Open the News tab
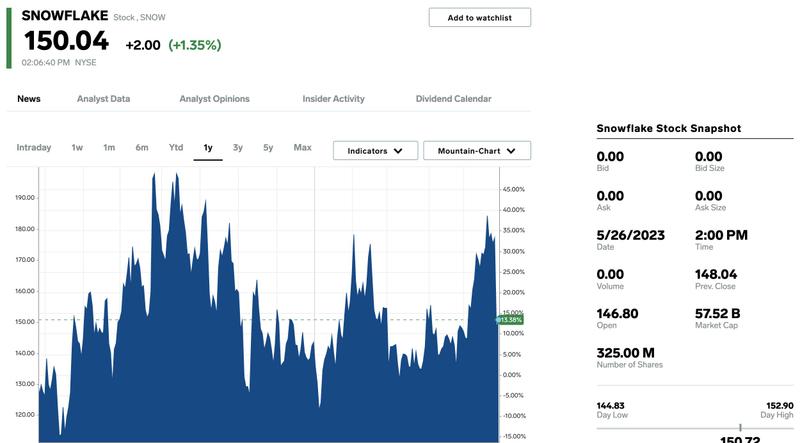 29,99
